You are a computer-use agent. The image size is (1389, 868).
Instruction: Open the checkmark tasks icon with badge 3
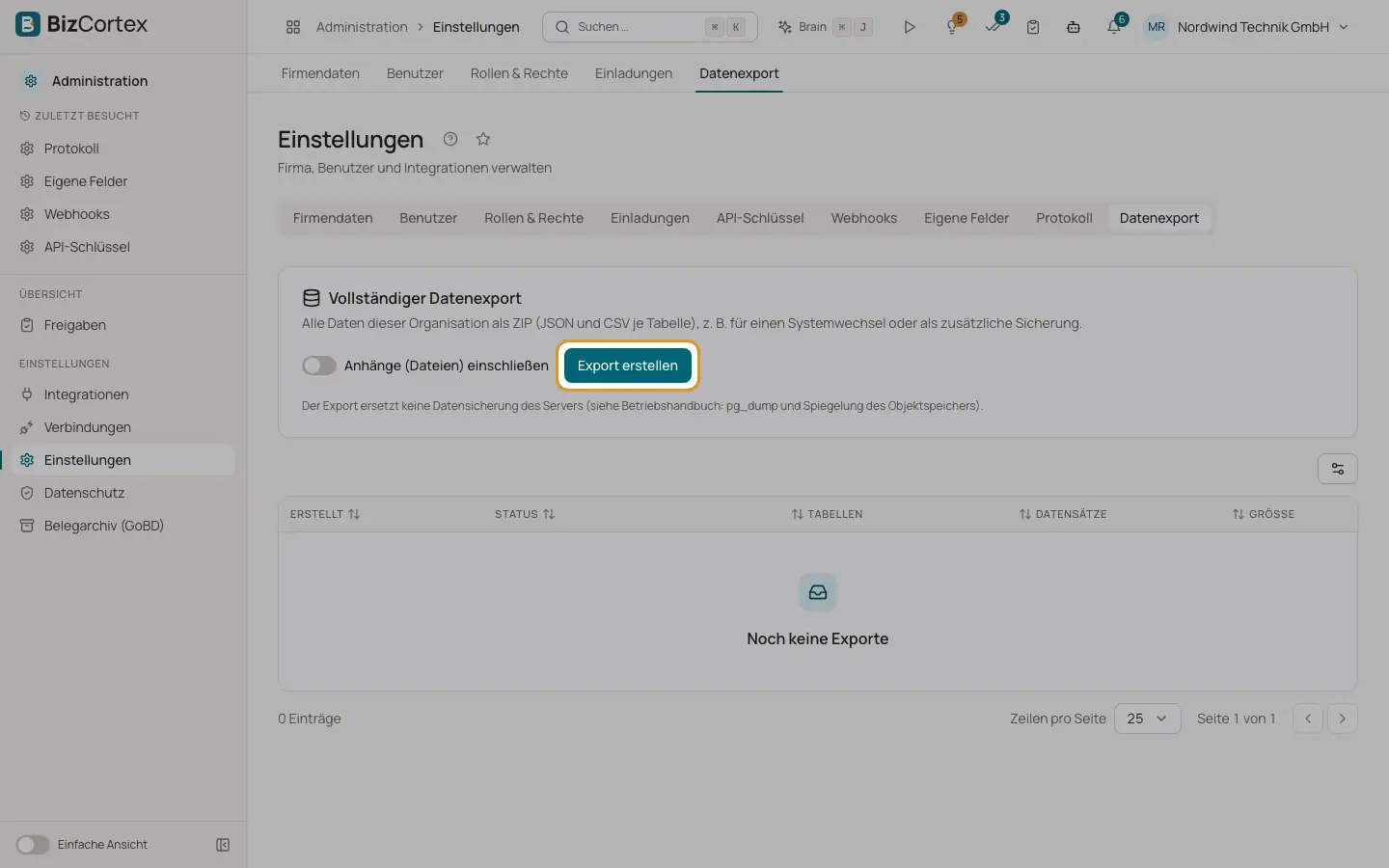coord(993,27)
